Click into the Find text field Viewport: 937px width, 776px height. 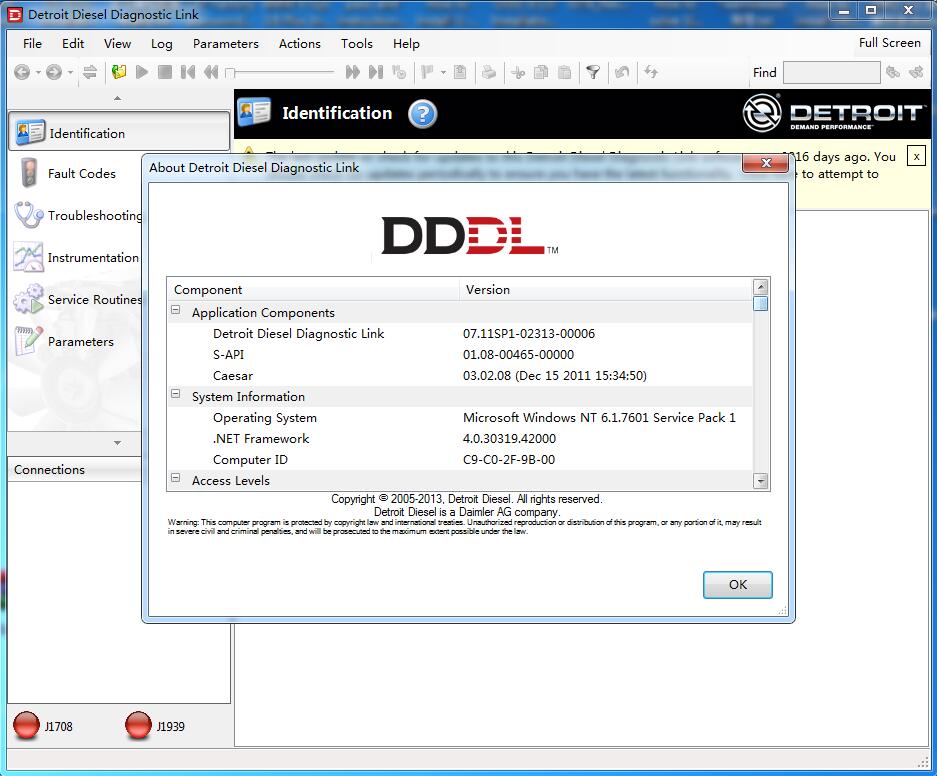831,72
